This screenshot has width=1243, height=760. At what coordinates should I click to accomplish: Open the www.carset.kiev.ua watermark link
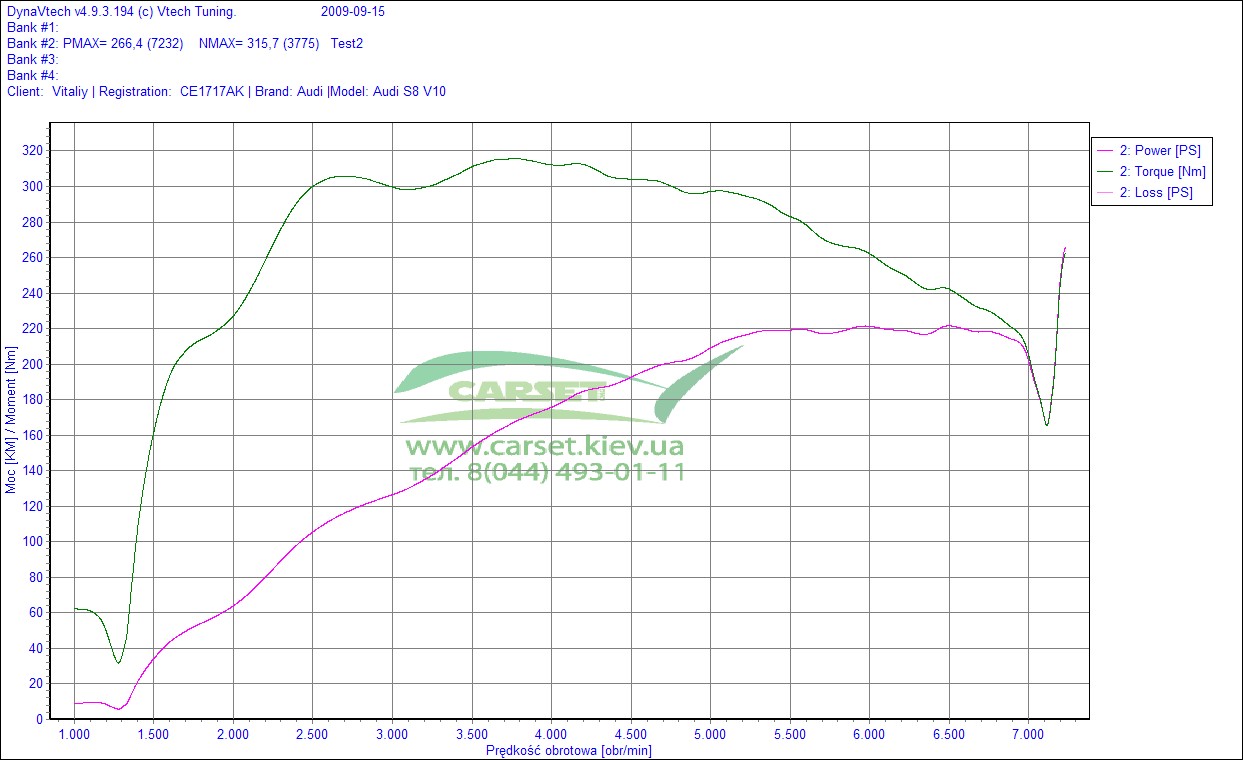tap(544, 446)
